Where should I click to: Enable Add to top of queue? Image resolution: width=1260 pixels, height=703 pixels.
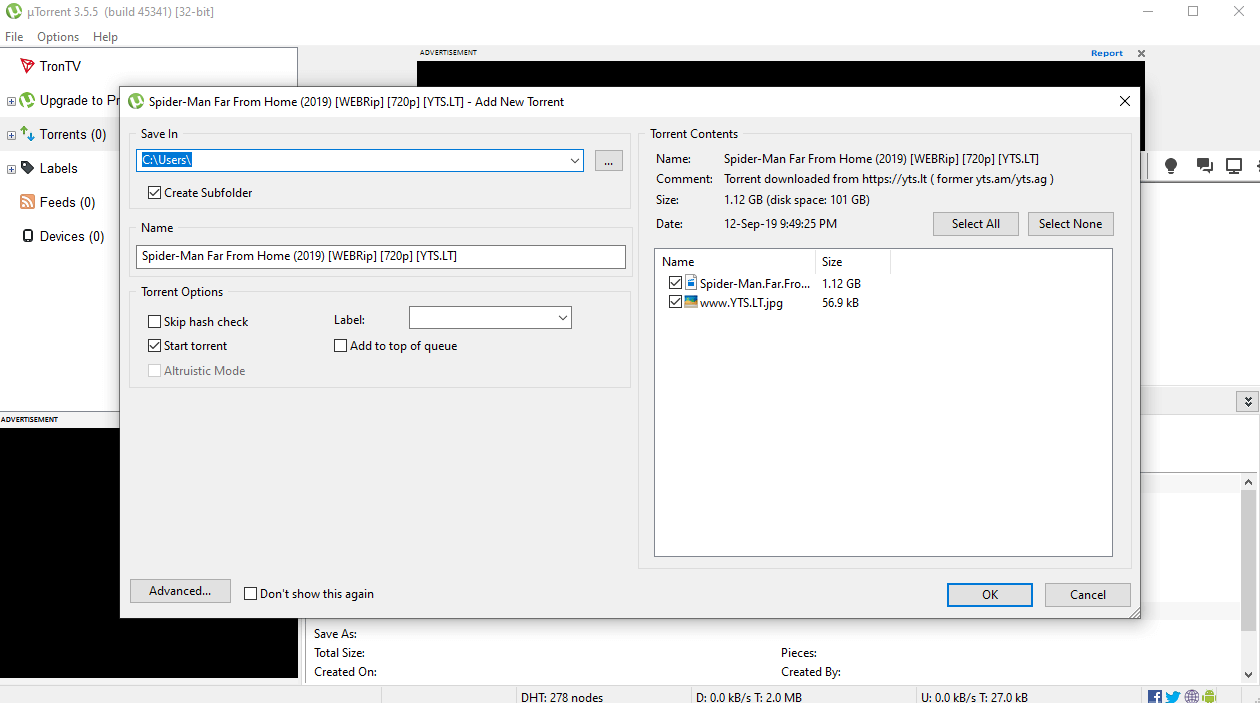click(340, 345)
